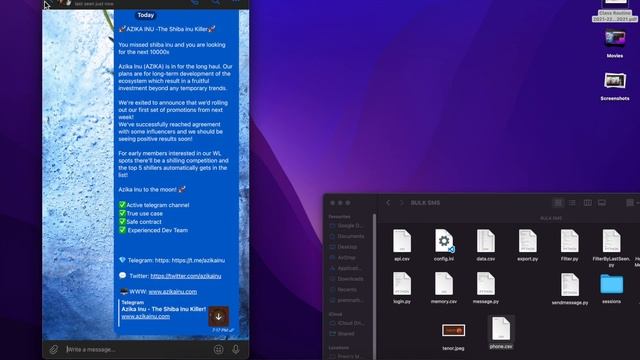The height and width of the screenshot is (360, 640).
Task: Switch Finder to gallery view
Action: (602, 203)
